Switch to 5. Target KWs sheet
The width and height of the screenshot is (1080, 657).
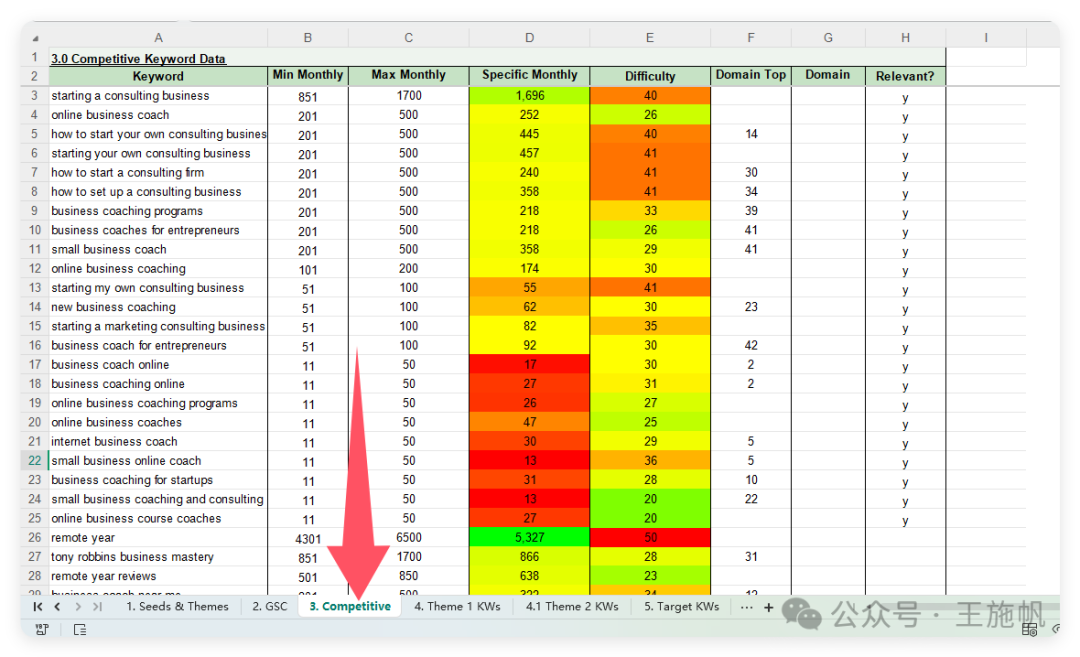681,606
